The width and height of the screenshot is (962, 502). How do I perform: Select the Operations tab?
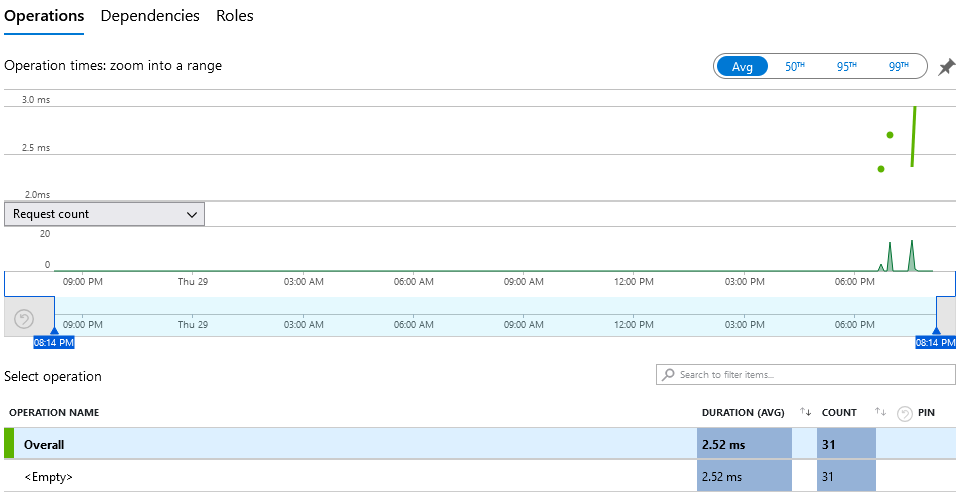[x=43, y=16]
